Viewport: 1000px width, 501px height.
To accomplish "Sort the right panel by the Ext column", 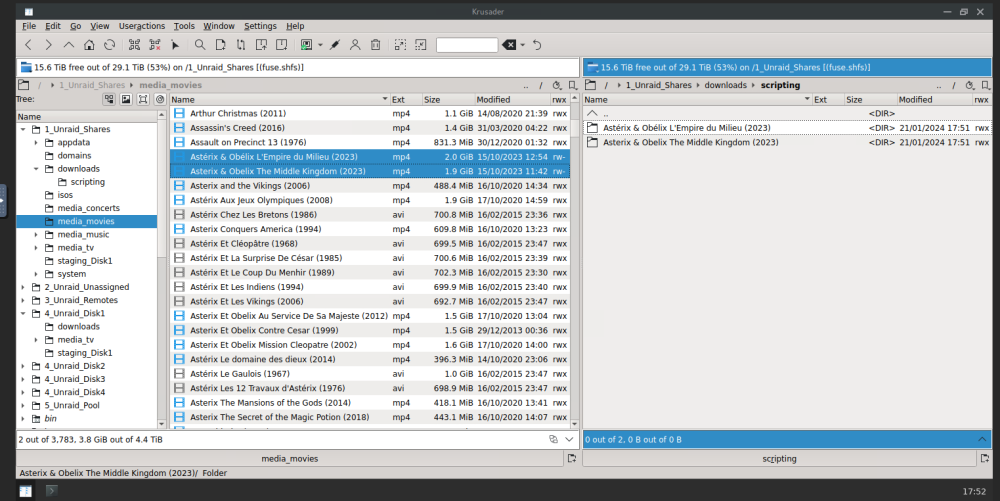I will pos(828,99).
